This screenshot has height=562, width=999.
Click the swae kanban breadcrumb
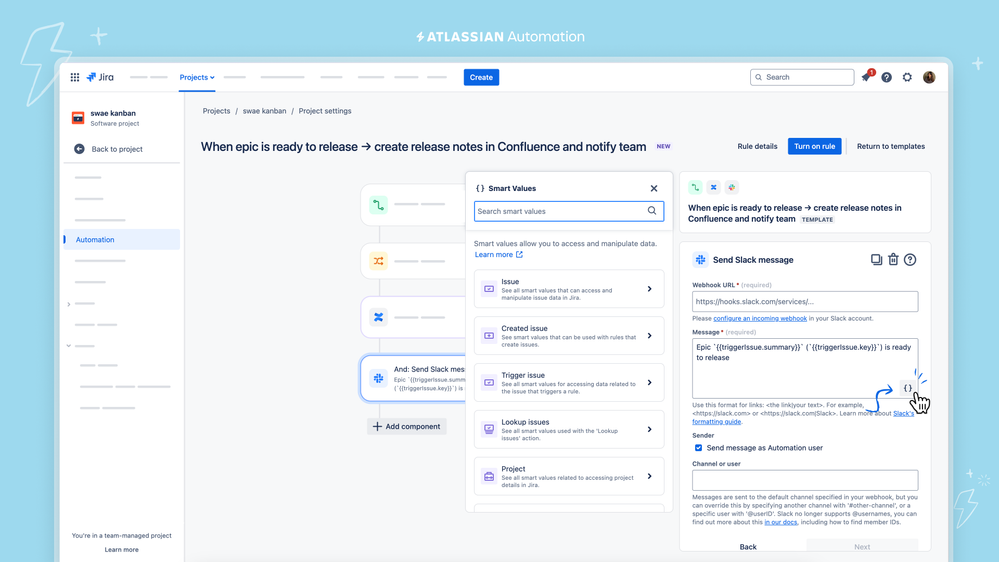[x=264, y=111]
